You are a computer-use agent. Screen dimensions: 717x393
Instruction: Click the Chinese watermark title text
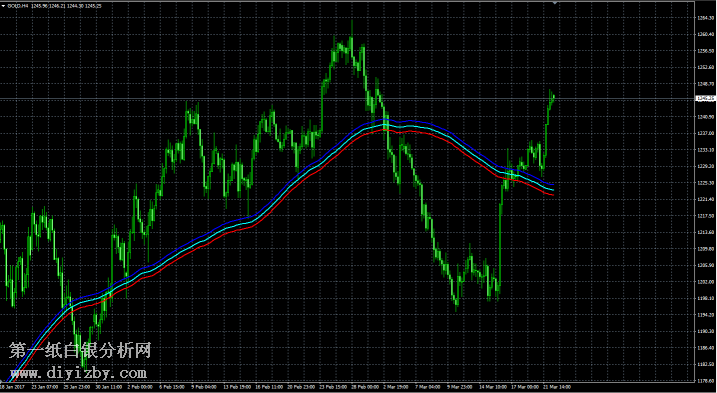80,351
